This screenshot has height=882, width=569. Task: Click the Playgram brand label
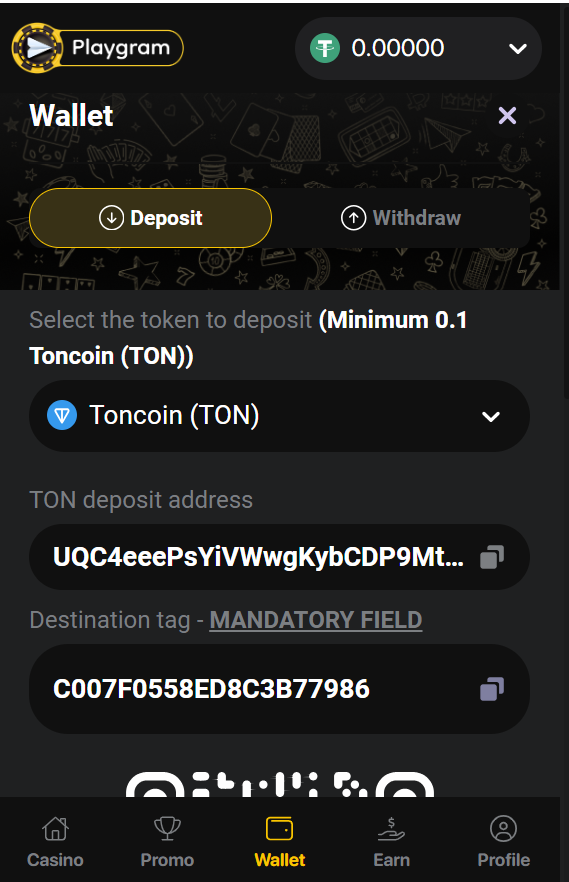click(x=121, y=48)
